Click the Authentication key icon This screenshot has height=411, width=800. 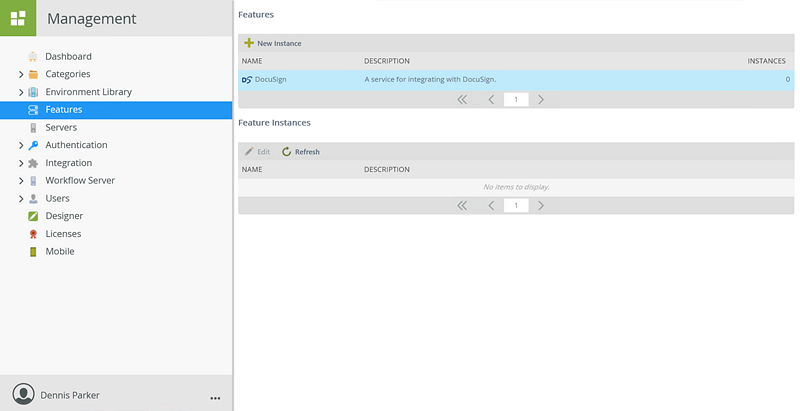point(33,145)
